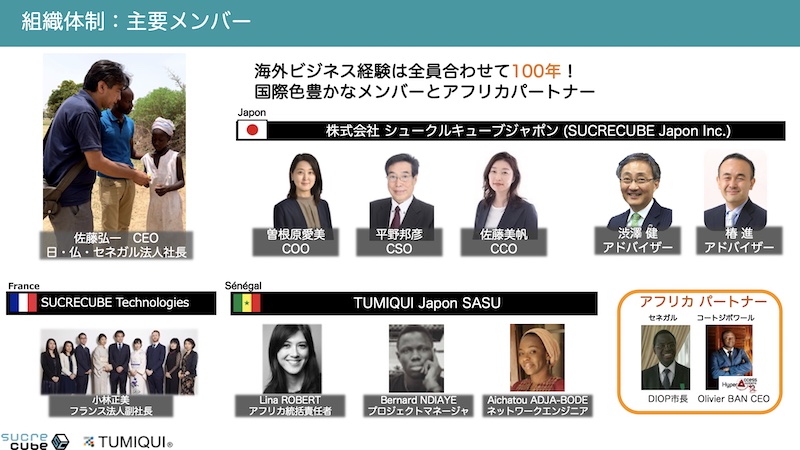Viewport: 800px width, 450px height.
Task: Click the Aichatou ADJA-BODE caption
Action: (537, 406)
